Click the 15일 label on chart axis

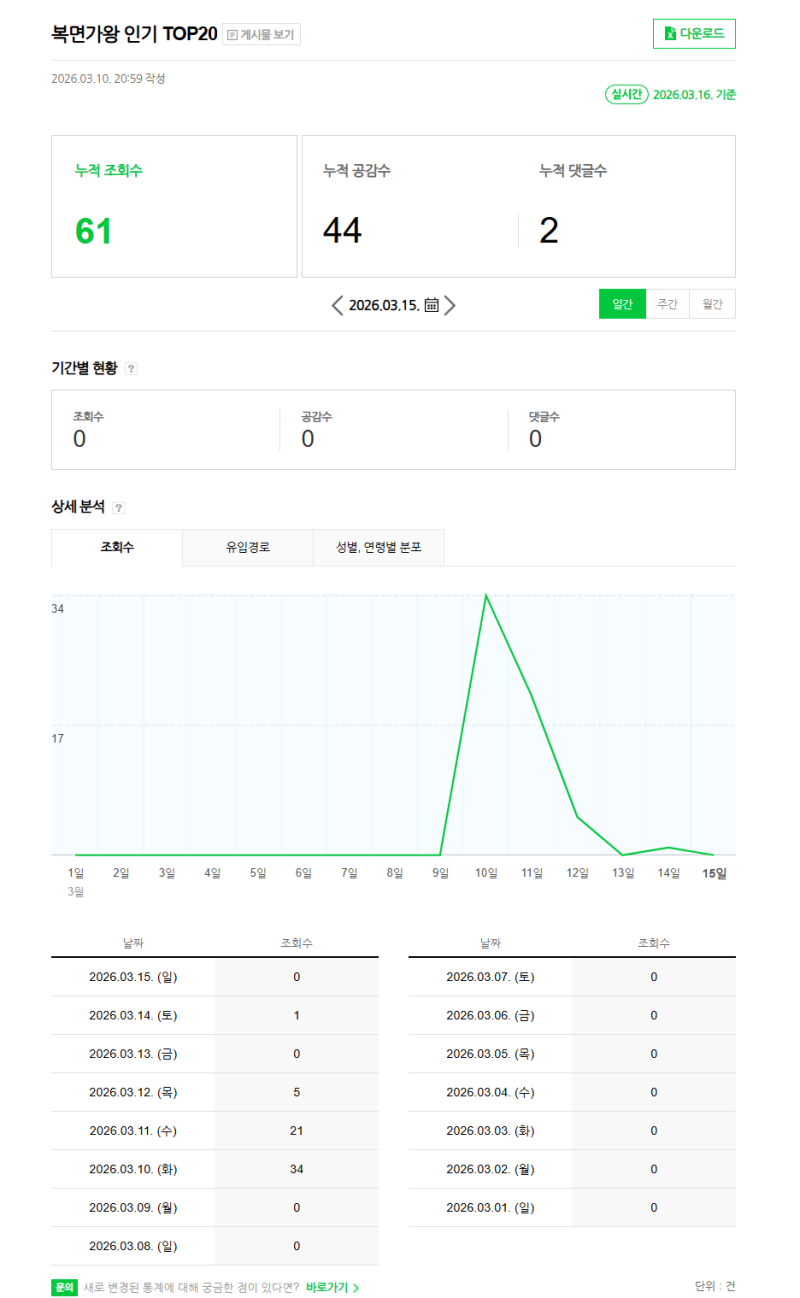click(714, 873)
